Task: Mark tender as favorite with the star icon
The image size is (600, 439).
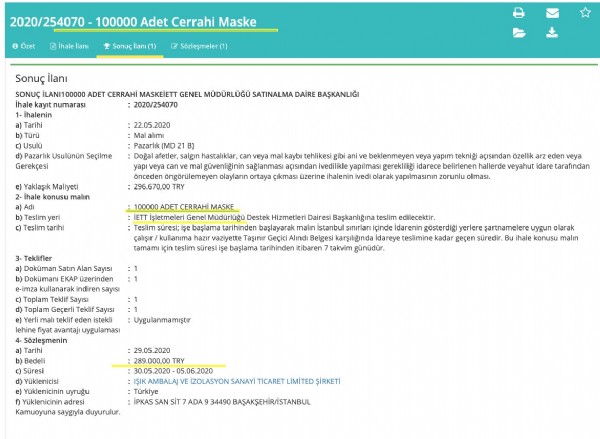Action: coord(584,13)
